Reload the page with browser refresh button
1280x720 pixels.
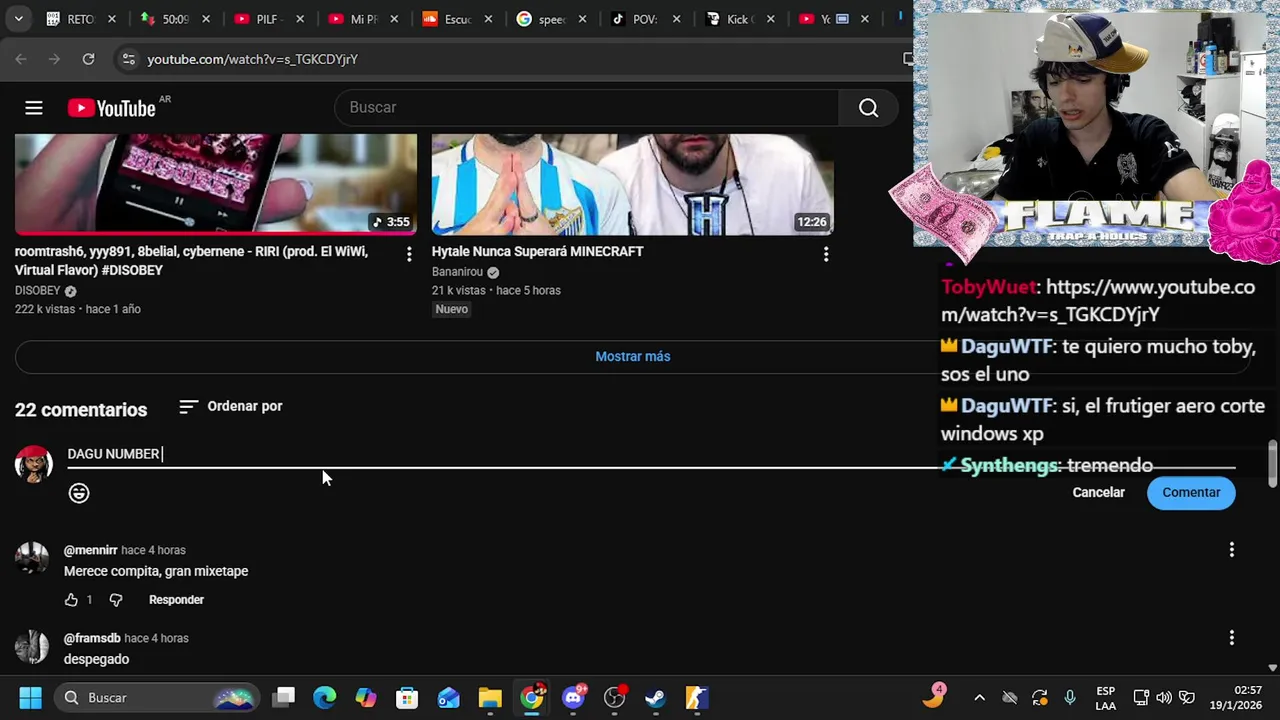pyautogui.click(x=88, y=59)
